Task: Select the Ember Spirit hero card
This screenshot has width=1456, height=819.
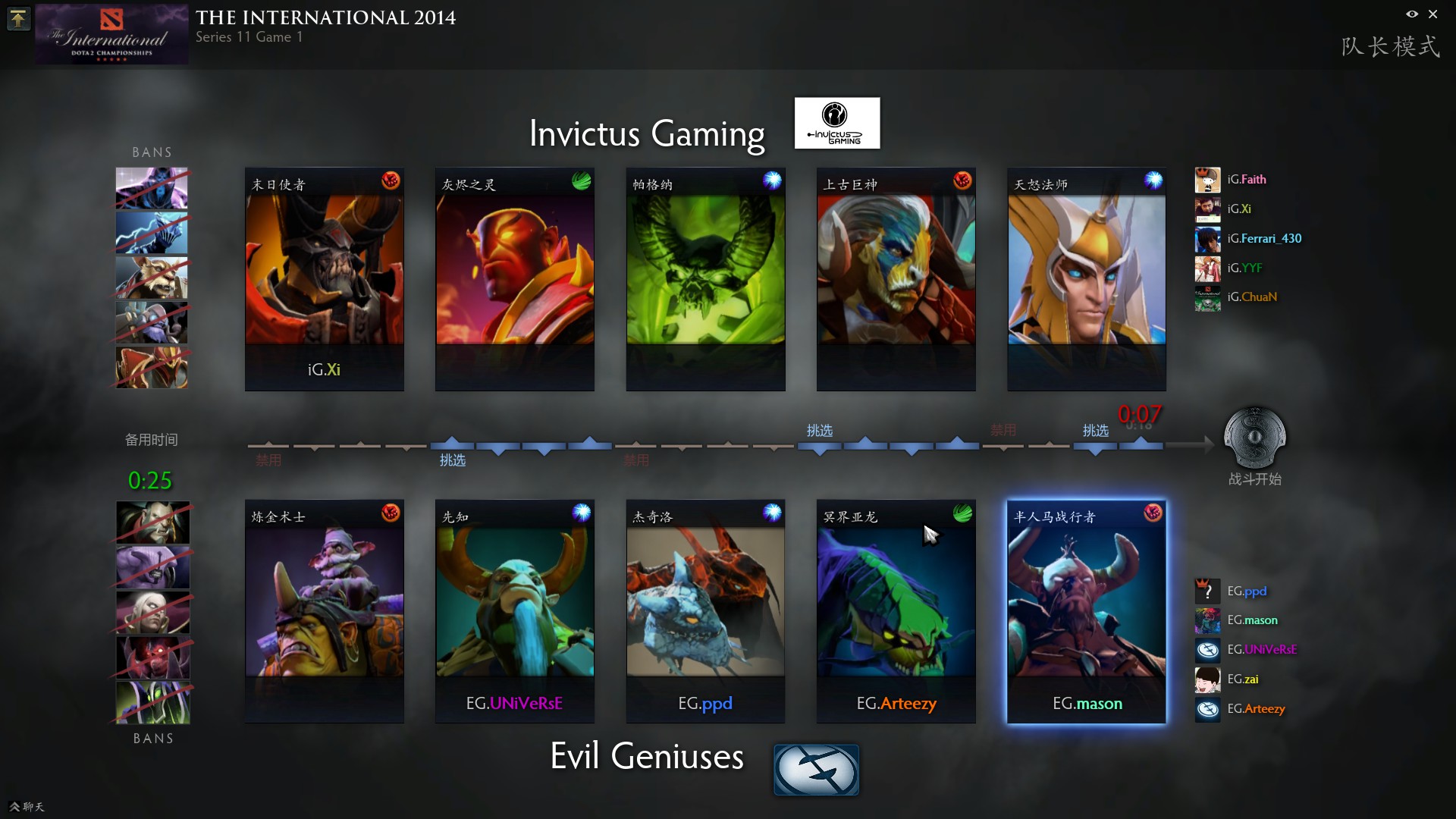Action: [x=514, y=279]
